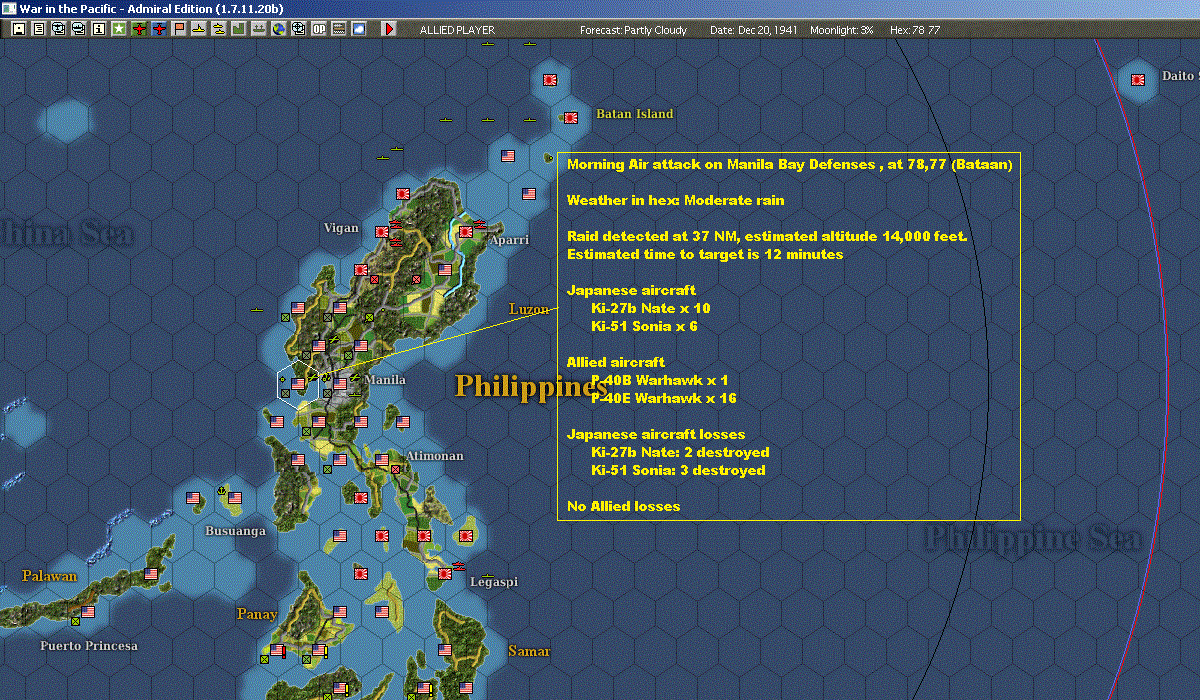Click 'Hex: 78 77' readout
Image resolution: width=1200 pixels, height=700 pixels.
(914, 30)
